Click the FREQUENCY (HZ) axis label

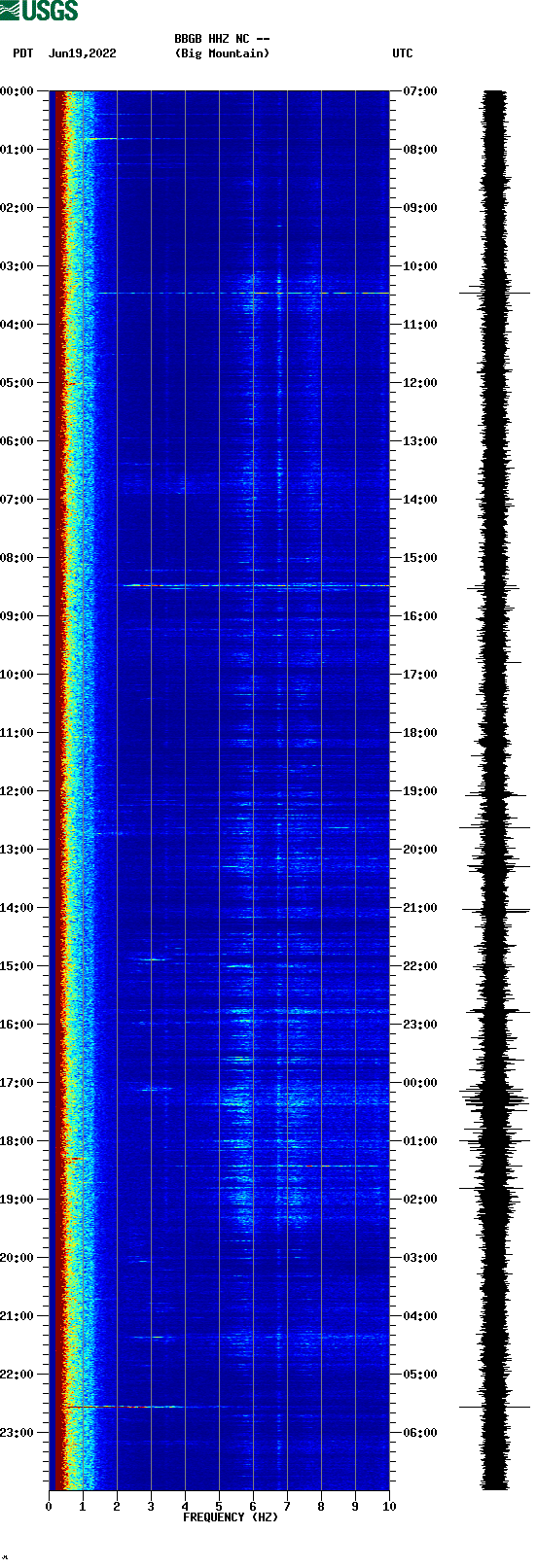231,1517
